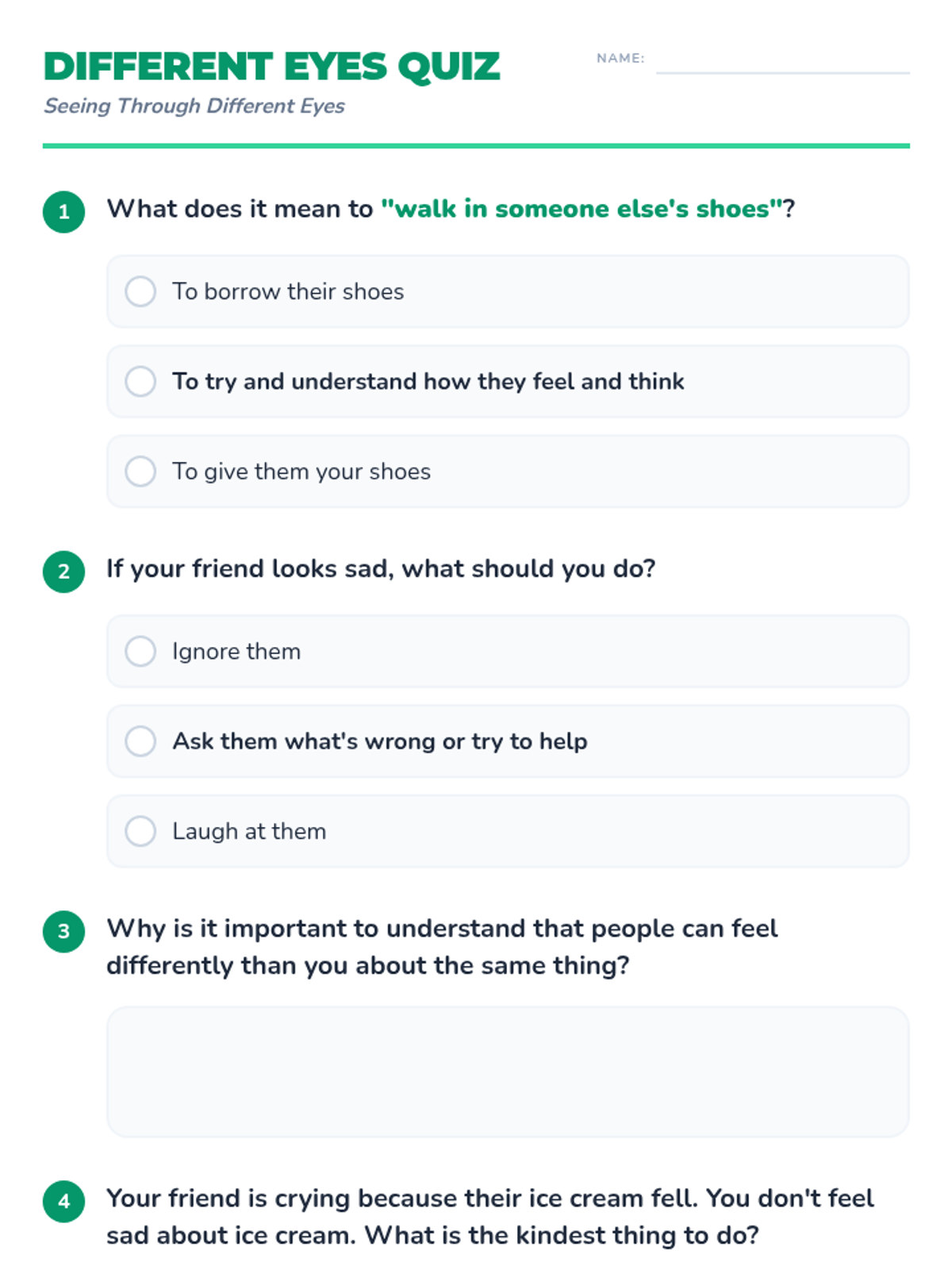952x1270 pixels.
Task: Click the green number 2 badge
Action: 64,571
